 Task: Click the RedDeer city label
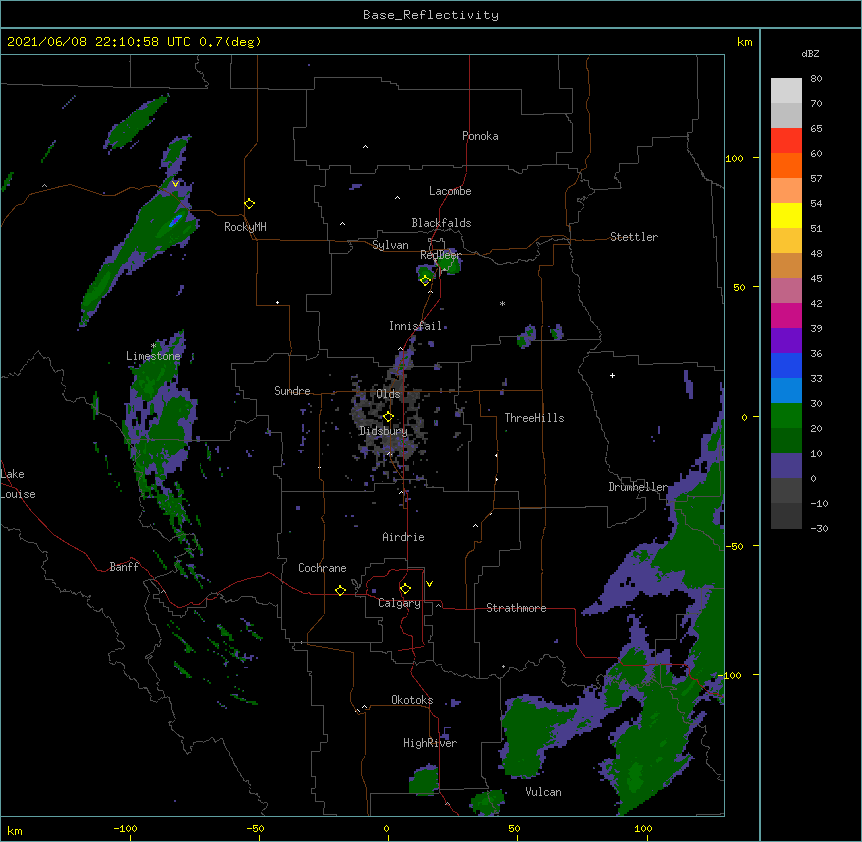(440, 255)
